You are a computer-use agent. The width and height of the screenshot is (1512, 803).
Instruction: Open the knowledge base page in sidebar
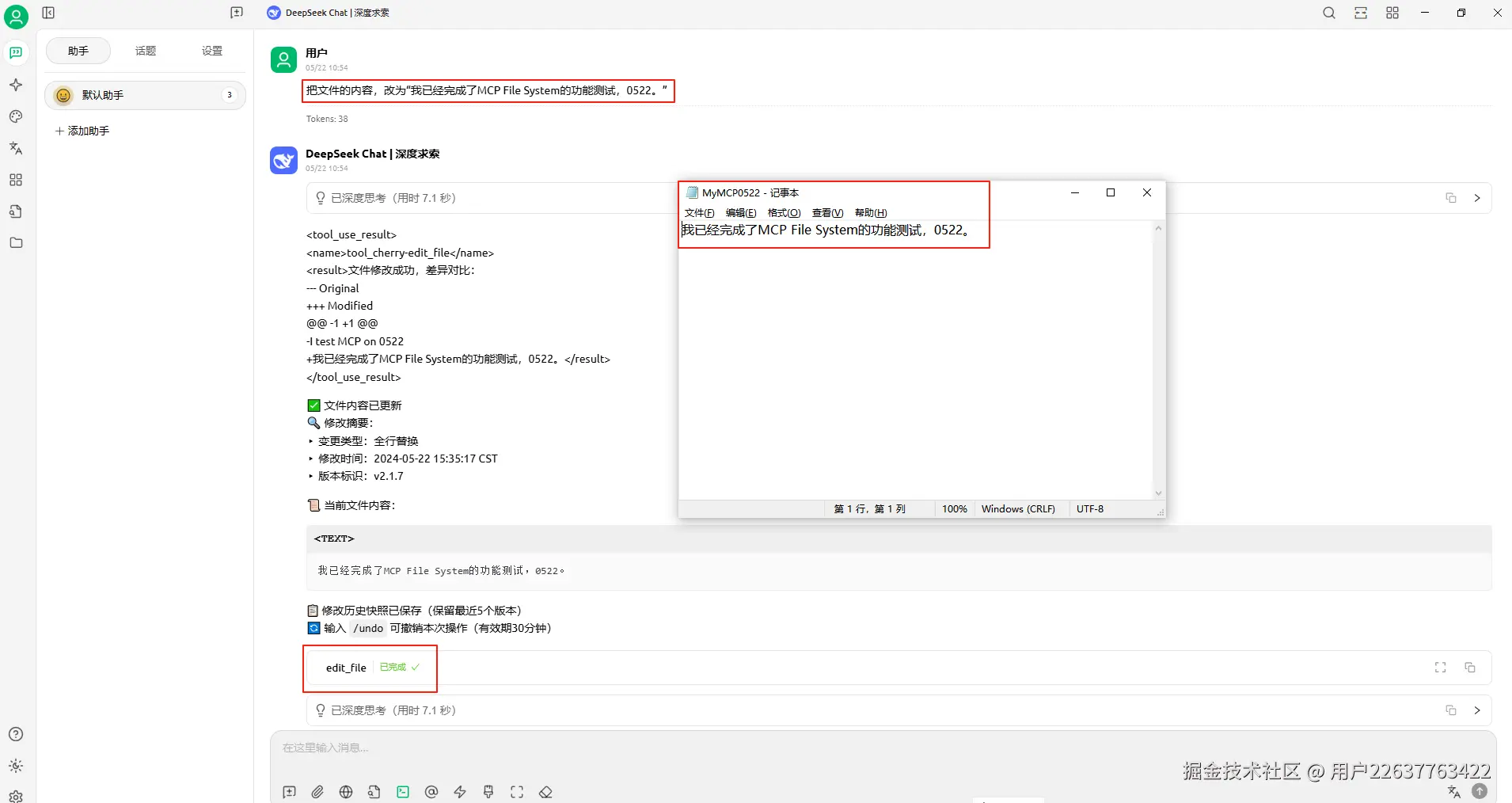tap(16, 211)
